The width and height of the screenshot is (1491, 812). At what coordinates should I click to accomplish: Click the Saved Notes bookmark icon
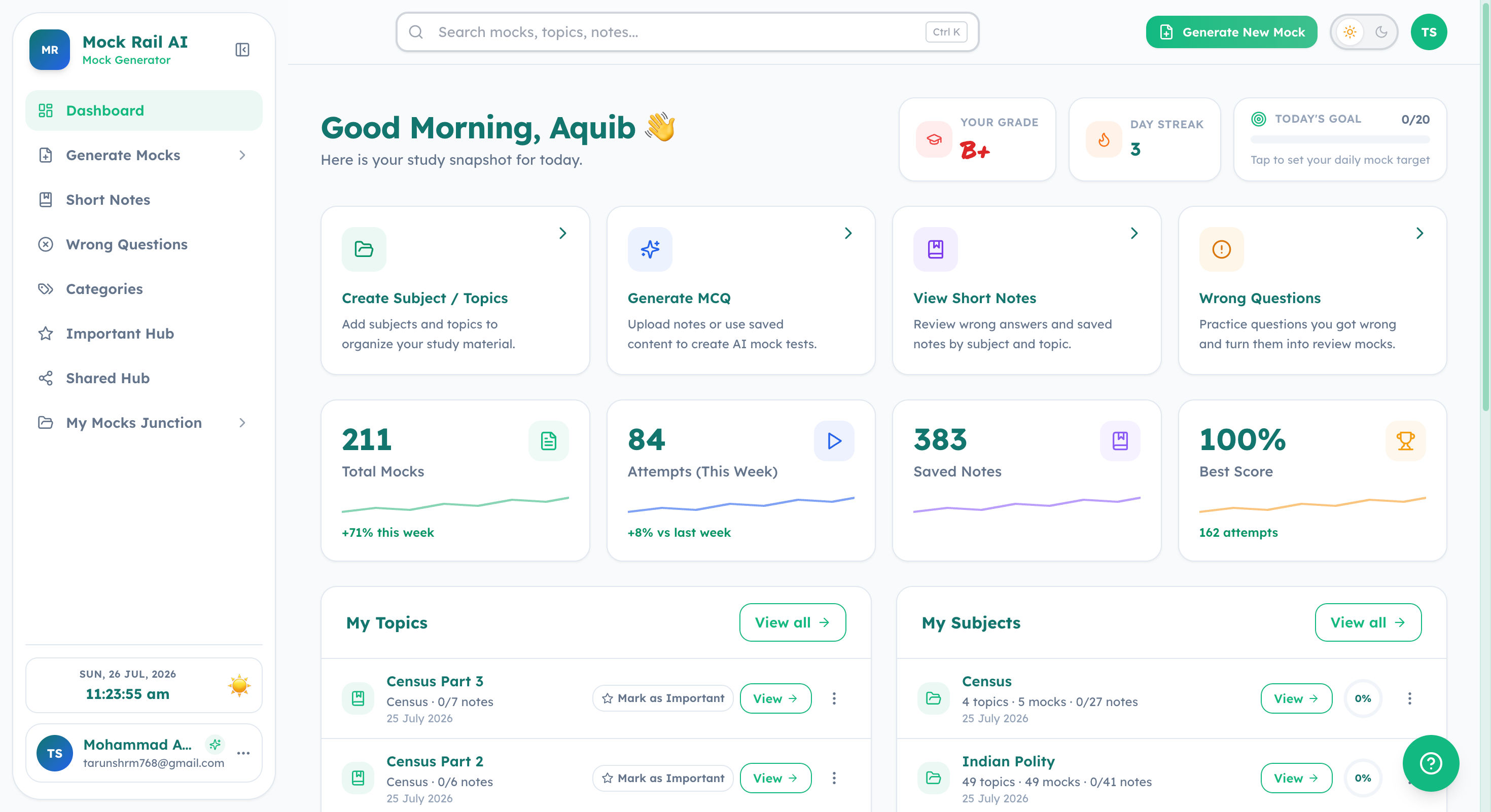click(1120, 440)
